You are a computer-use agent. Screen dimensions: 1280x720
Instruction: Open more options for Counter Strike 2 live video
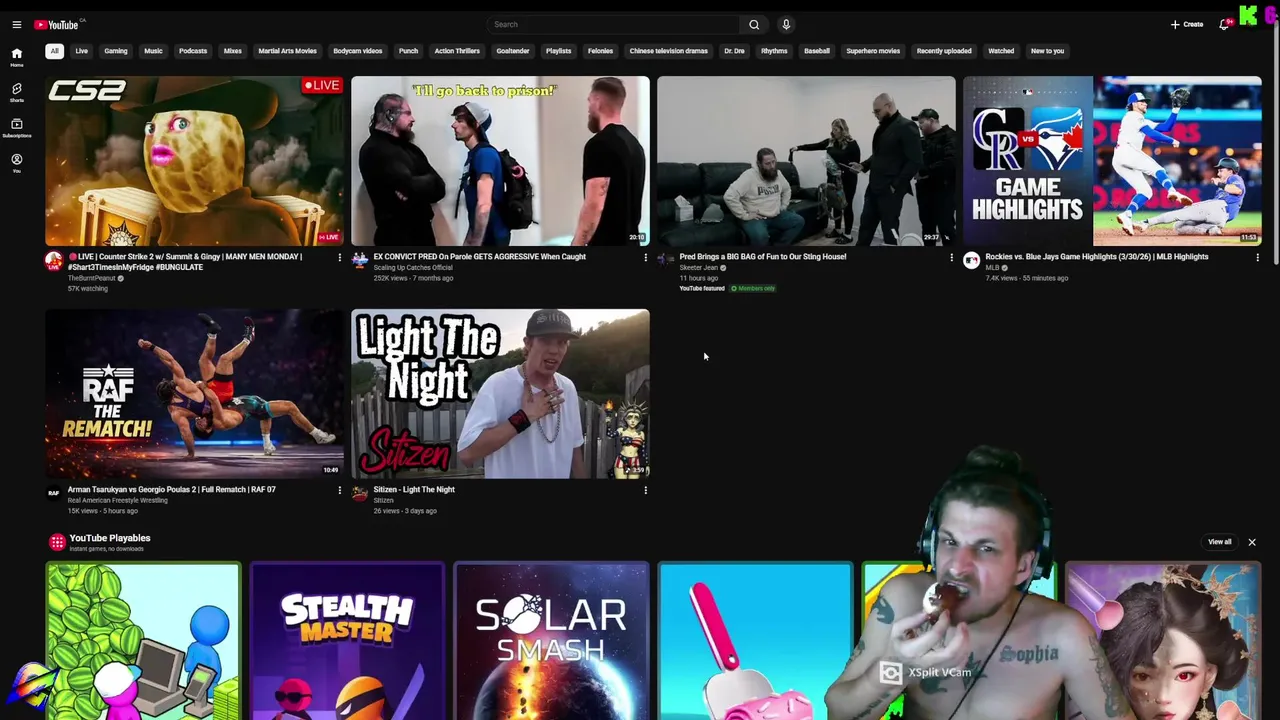[339, 257]
